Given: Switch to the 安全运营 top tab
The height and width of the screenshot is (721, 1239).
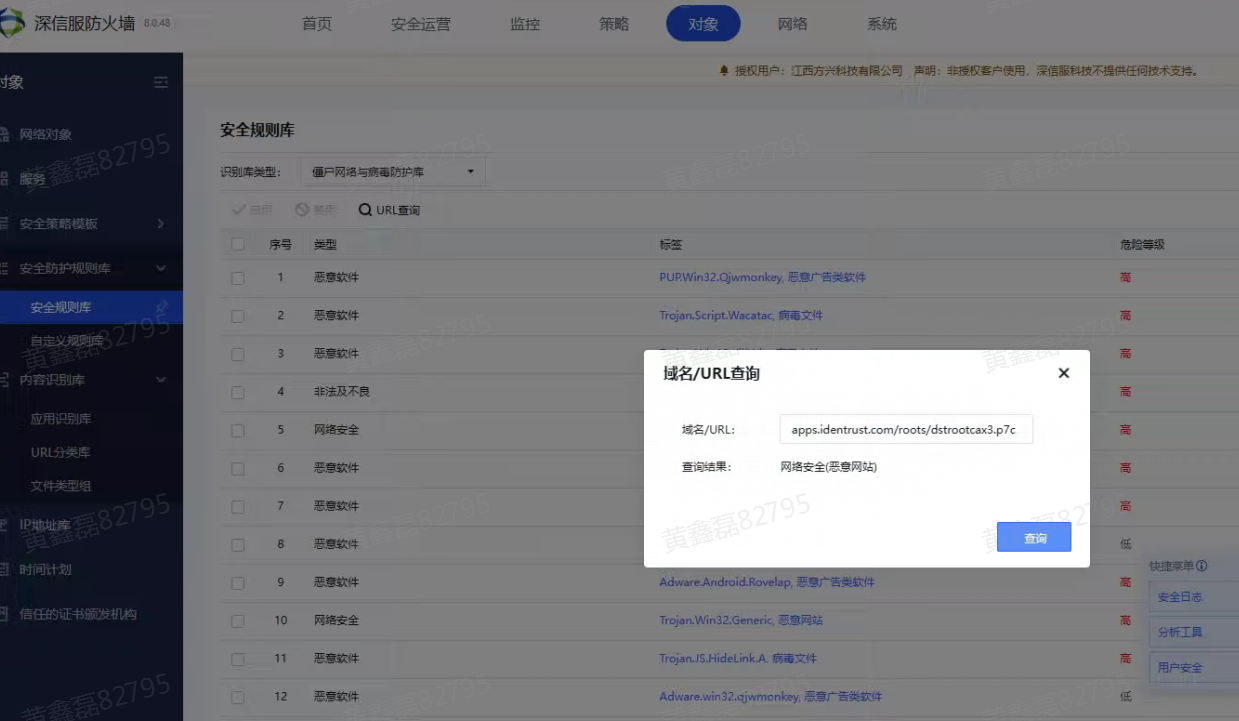Looking at the screenshot, I should (420, 24).
